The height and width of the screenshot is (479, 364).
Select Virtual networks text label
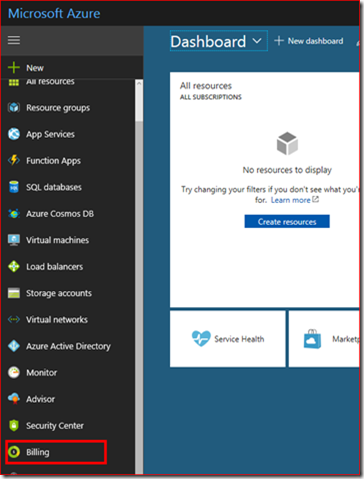point(57,319)
